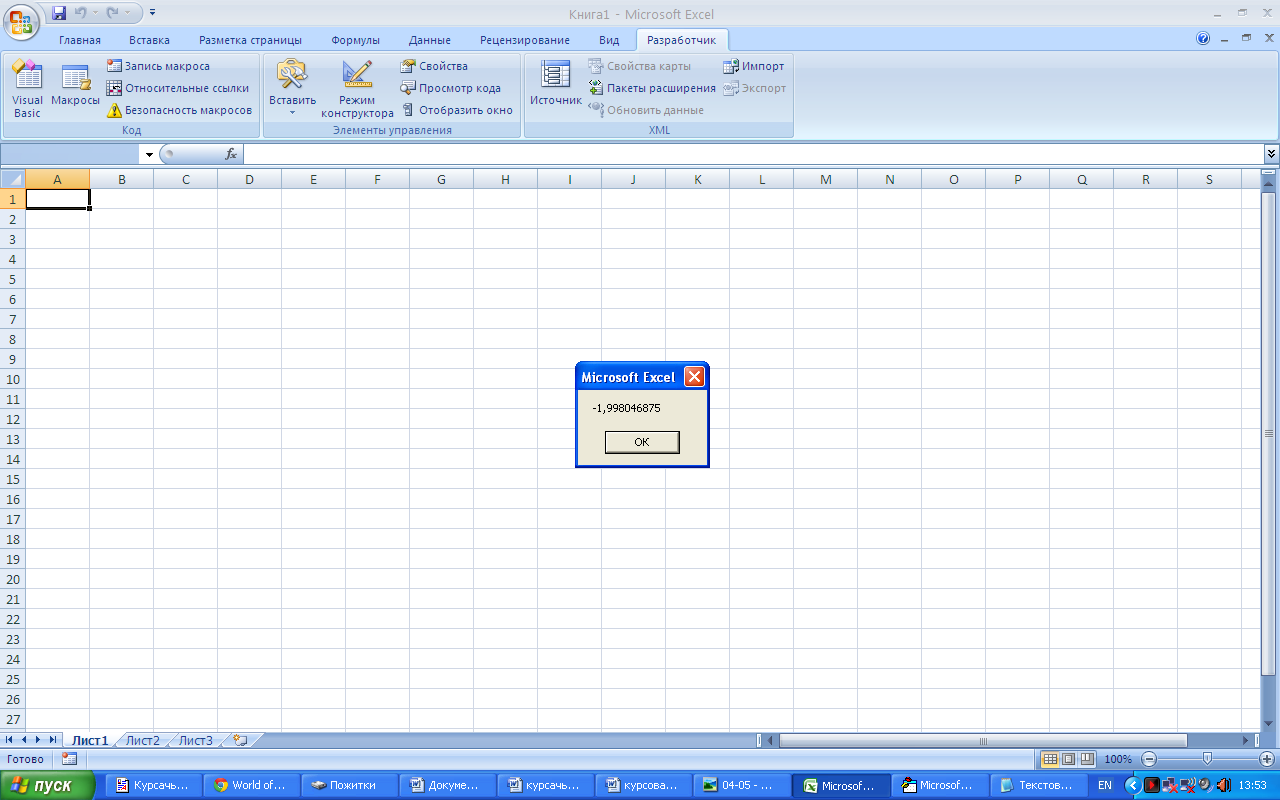This screenshot has height=800, width=1280.
Task: Open the Формулы tab
Action: (x=356, y=40)
